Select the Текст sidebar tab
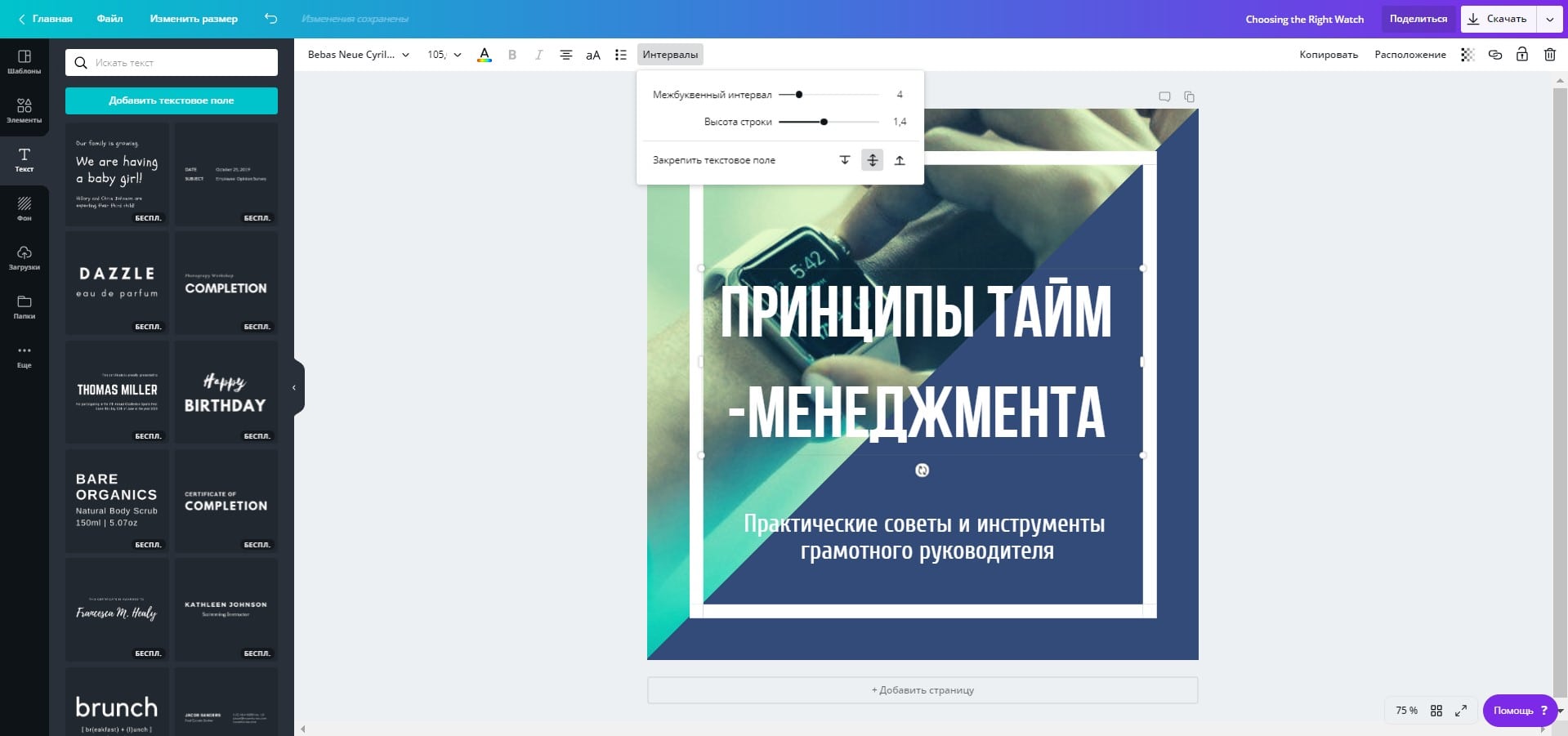The width and height of the screenshot is (1568, 736). pyautogui.click(x=25, y=160)
